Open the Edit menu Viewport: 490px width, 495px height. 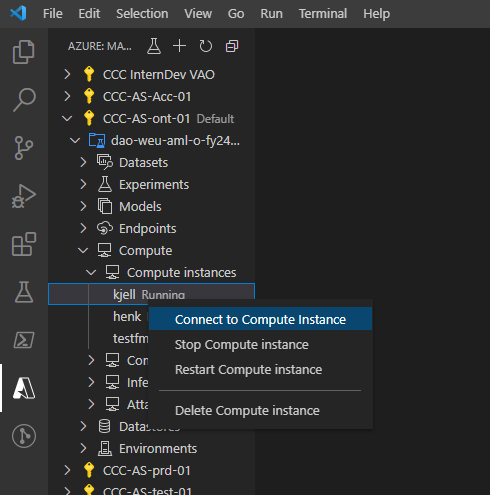click(x=89, y=14)
